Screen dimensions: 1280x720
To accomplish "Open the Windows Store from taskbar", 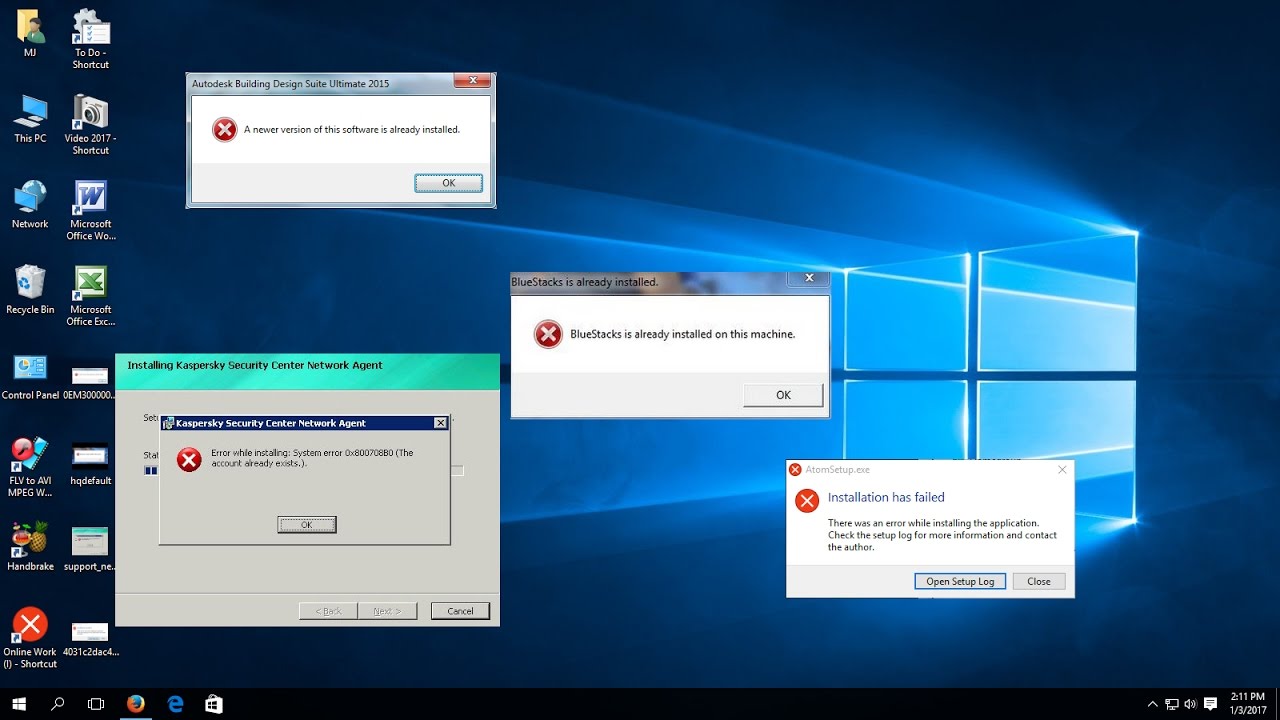I will (214, 703).
